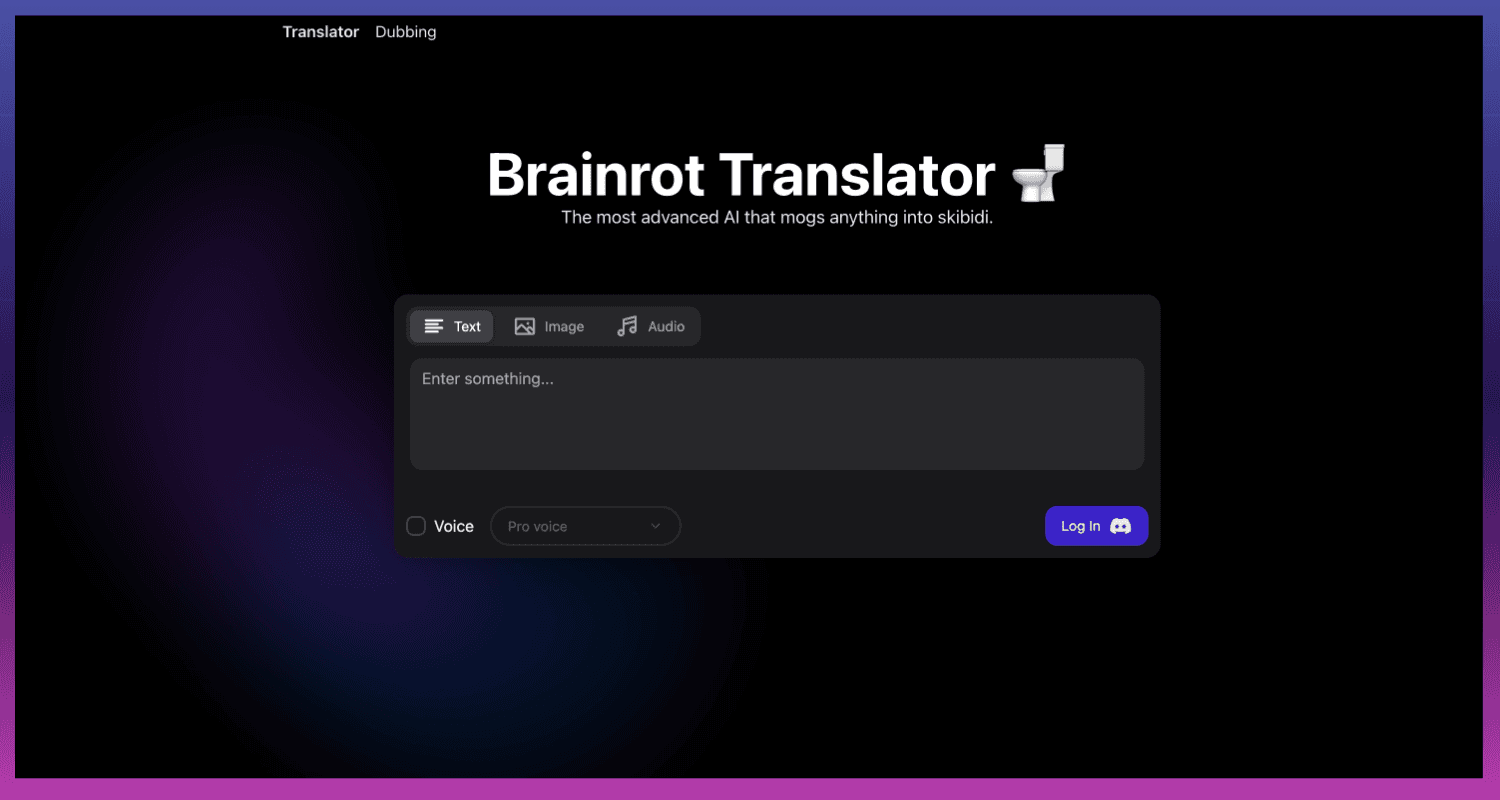The height and width of the screenshot is (800, 1500).
Task: Click the Voice label next to checkbox
Action: (454, 526)
